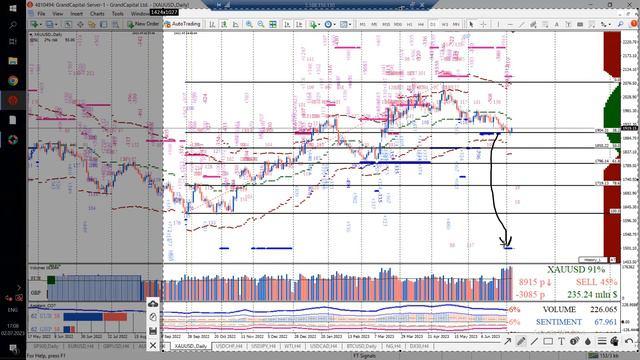This screenshot has width=640, height=360.
Task: Open the View menu
Action: pyautogui.click(x=58, y=14)
